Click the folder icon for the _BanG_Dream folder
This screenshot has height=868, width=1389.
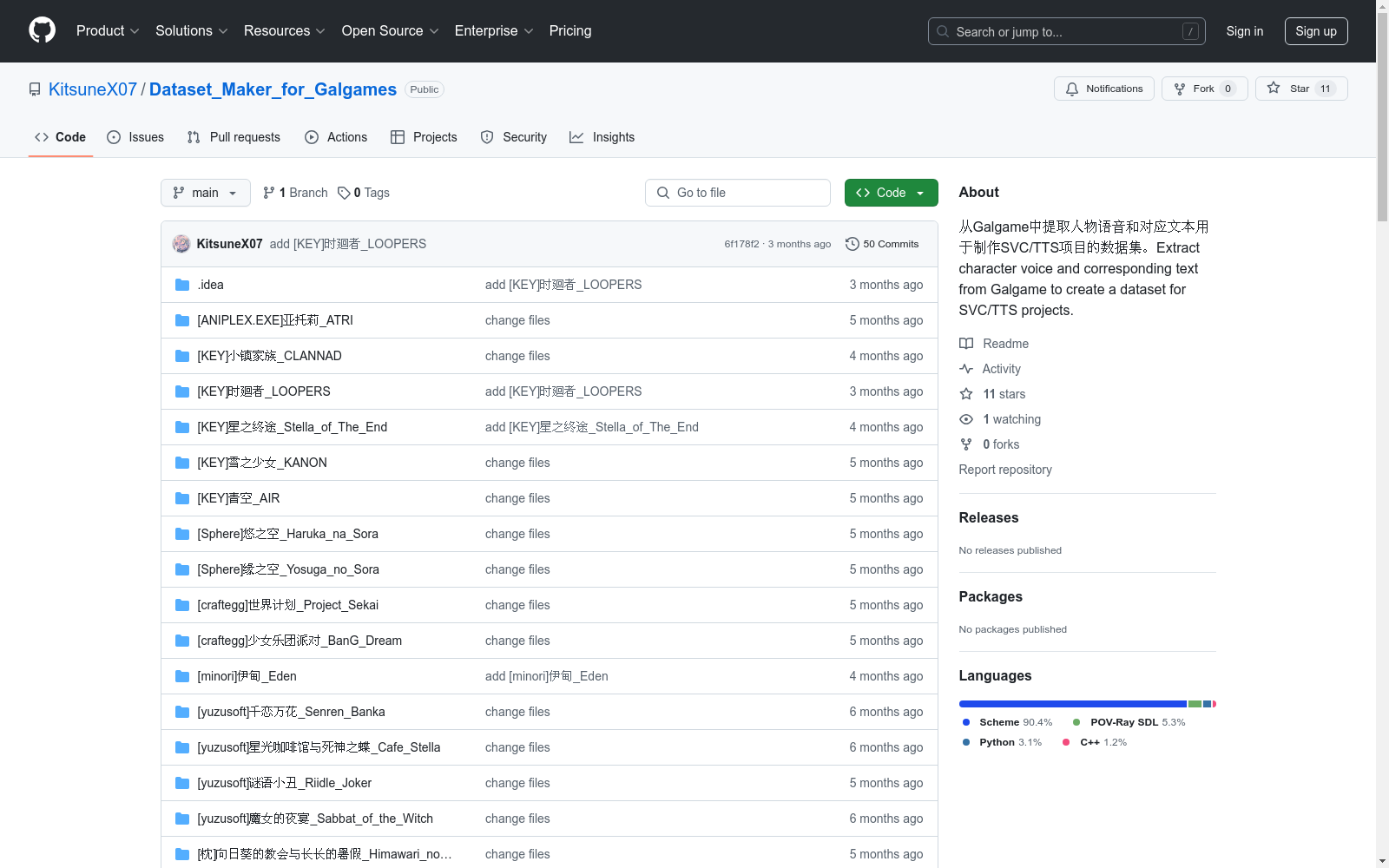[182, 641]
